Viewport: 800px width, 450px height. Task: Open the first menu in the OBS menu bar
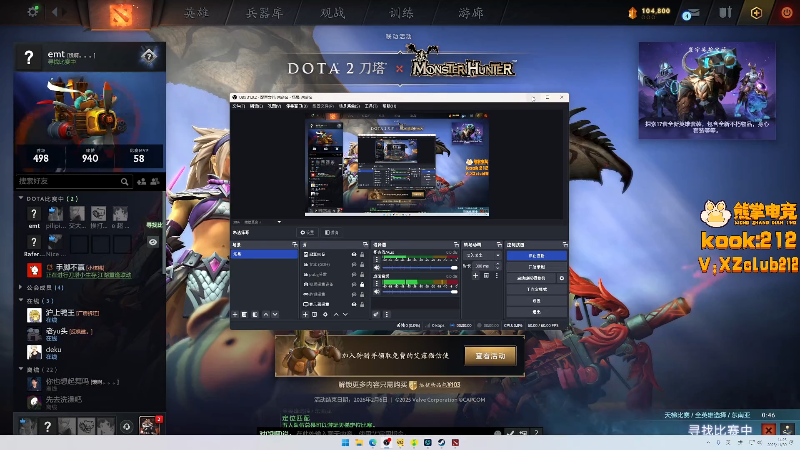click(238, 106)
